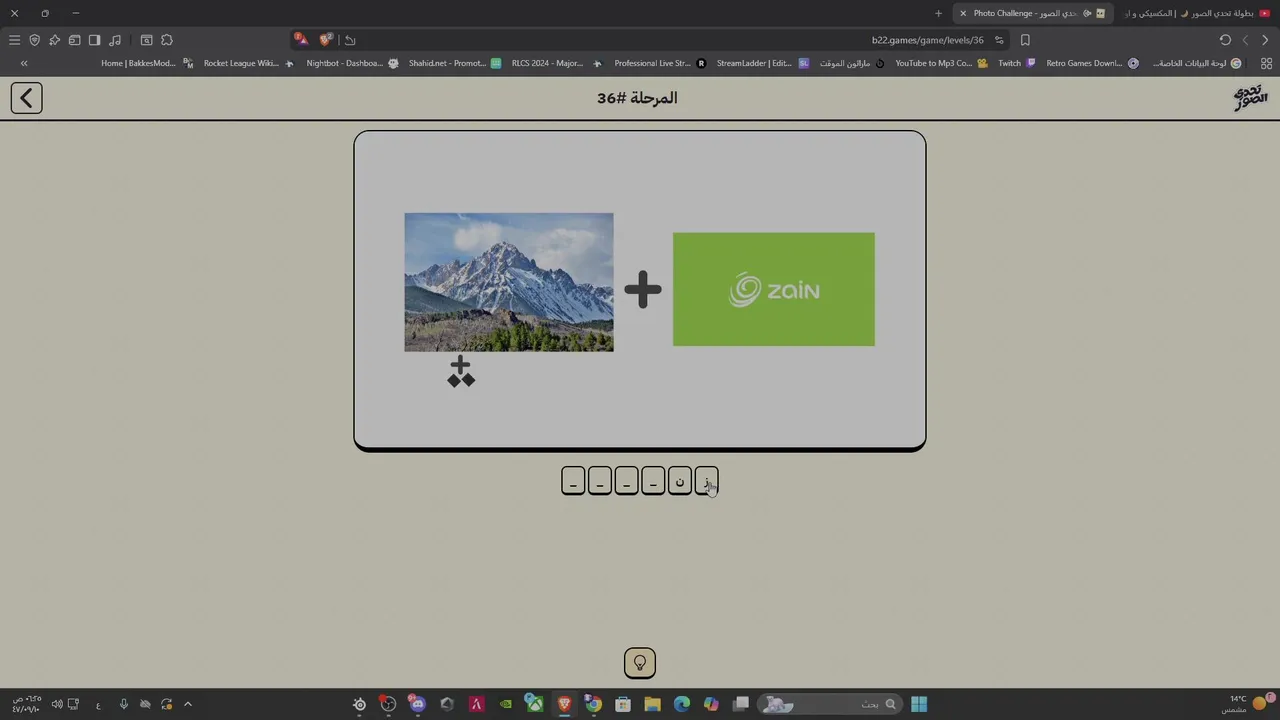
Task: Open Chrome from taskbar
Action: [593, 704]
